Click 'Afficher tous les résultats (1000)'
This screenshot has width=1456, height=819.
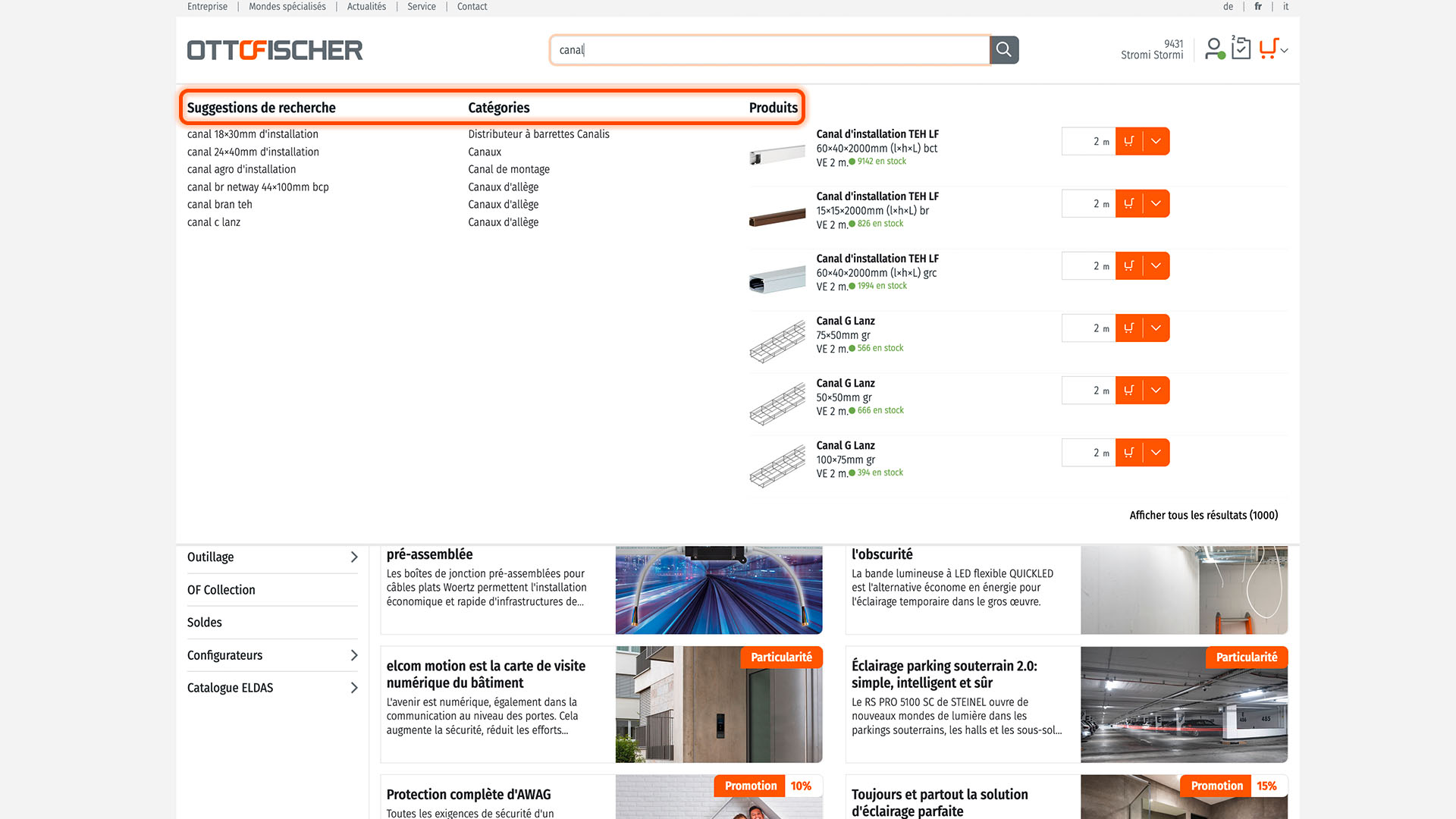coord(1203,515)
